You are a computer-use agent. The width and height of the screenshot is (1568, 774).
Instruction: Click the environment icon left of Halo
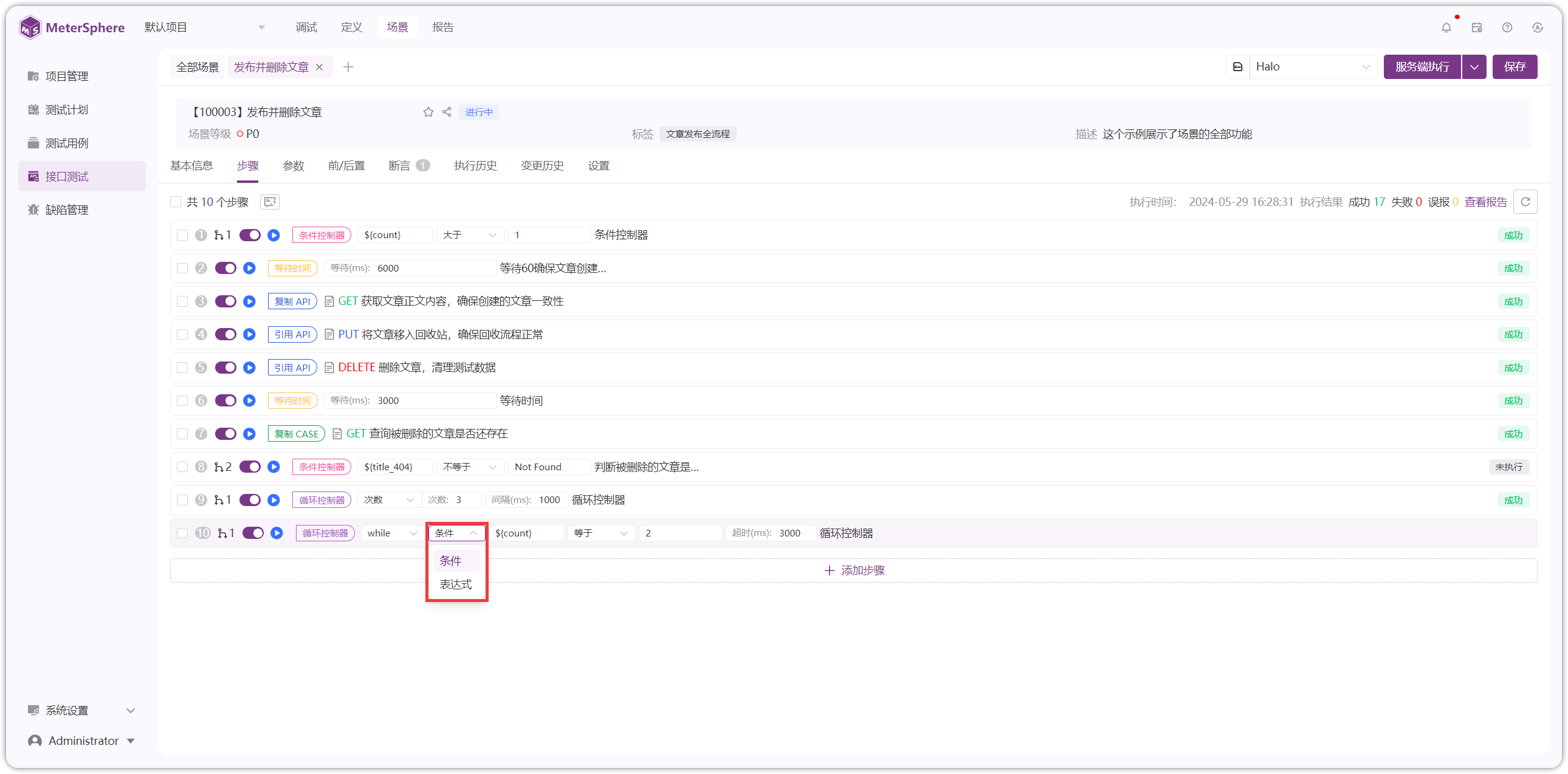[x=1237, y=67]
